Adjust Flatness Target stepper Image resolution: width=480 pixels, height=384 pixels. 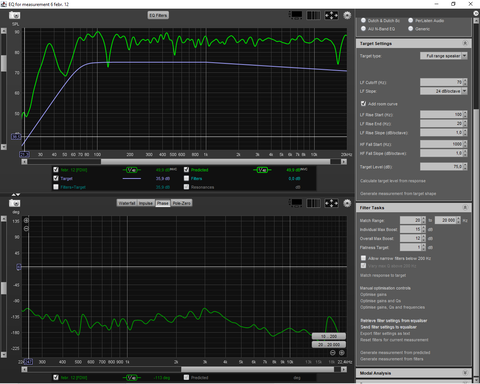pos(424,247)
